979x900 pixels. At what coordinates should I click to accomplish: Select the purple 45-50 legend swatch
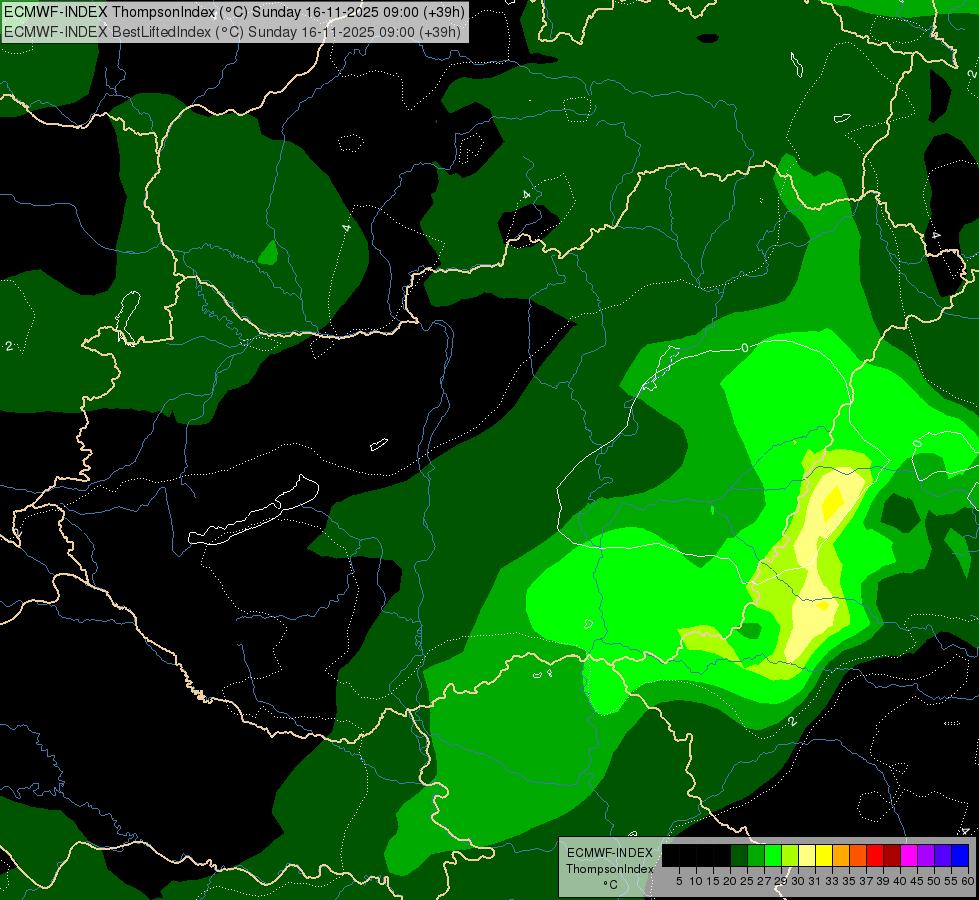tap(926, 855)
